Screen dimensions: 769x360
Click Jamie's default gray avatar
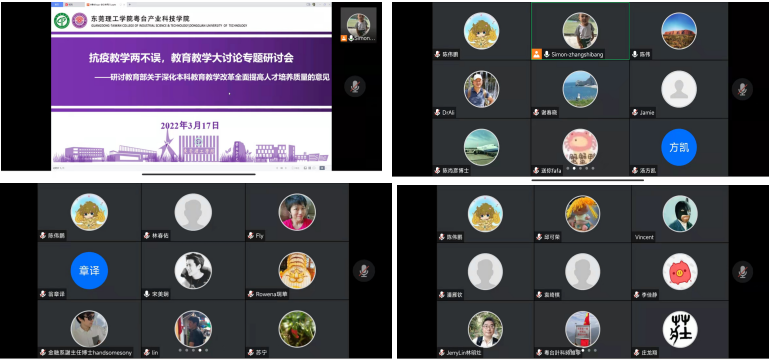pos(679,89)
